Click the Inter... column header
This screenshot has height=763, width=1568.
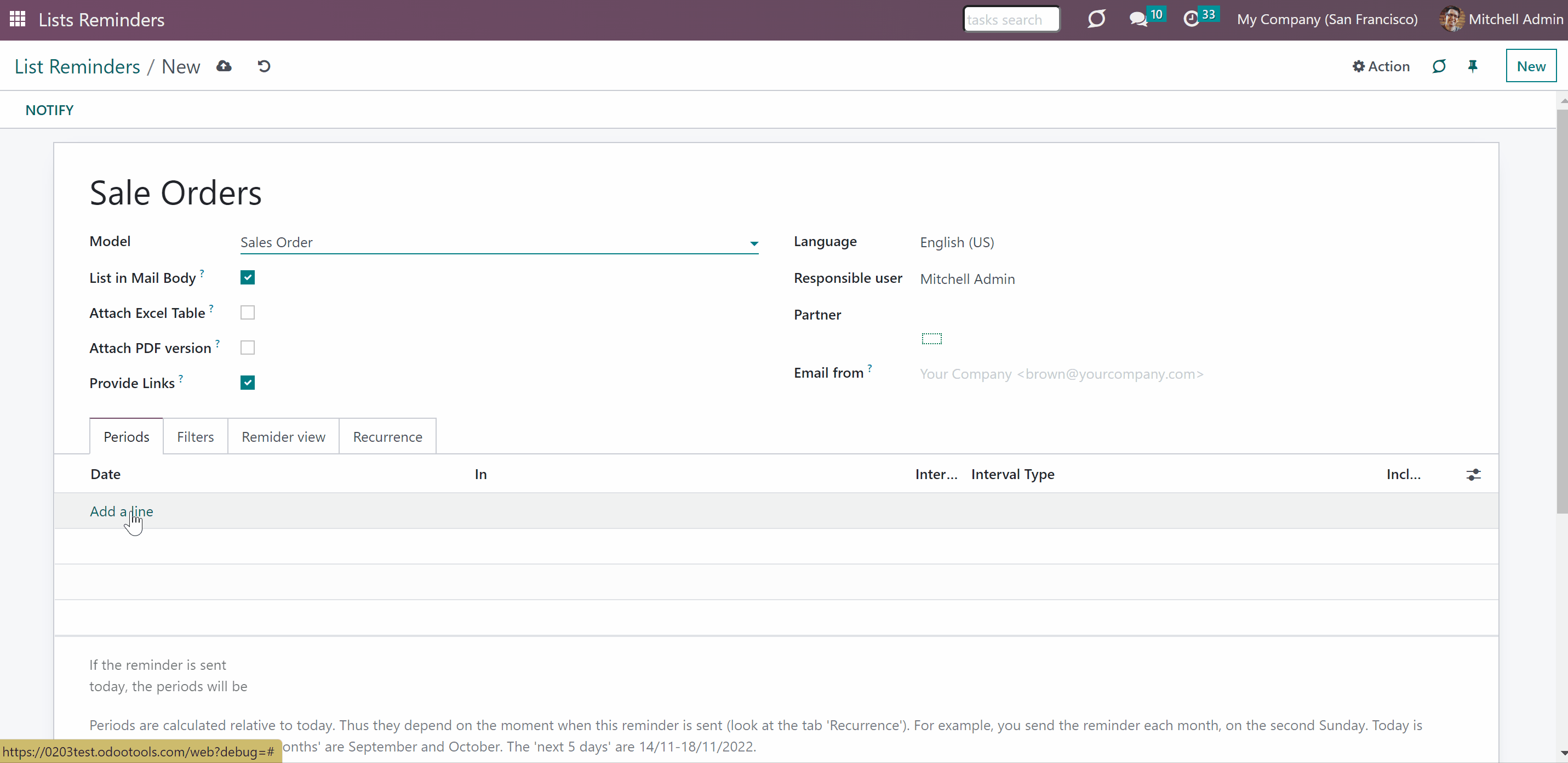[x=936, y=474]
